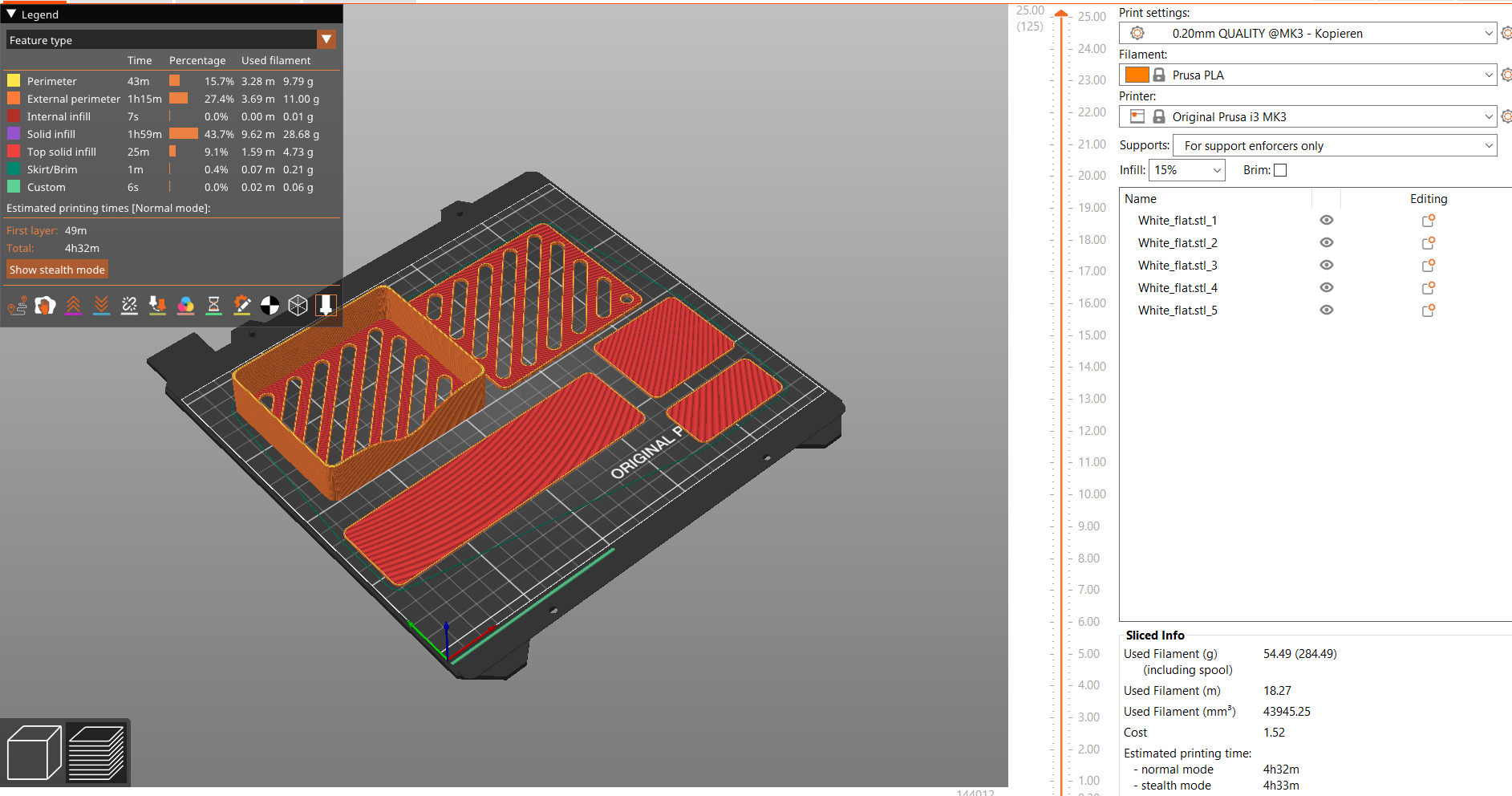
Task: Toggle Perimeter feature row in legend
Action: [172, 81]
